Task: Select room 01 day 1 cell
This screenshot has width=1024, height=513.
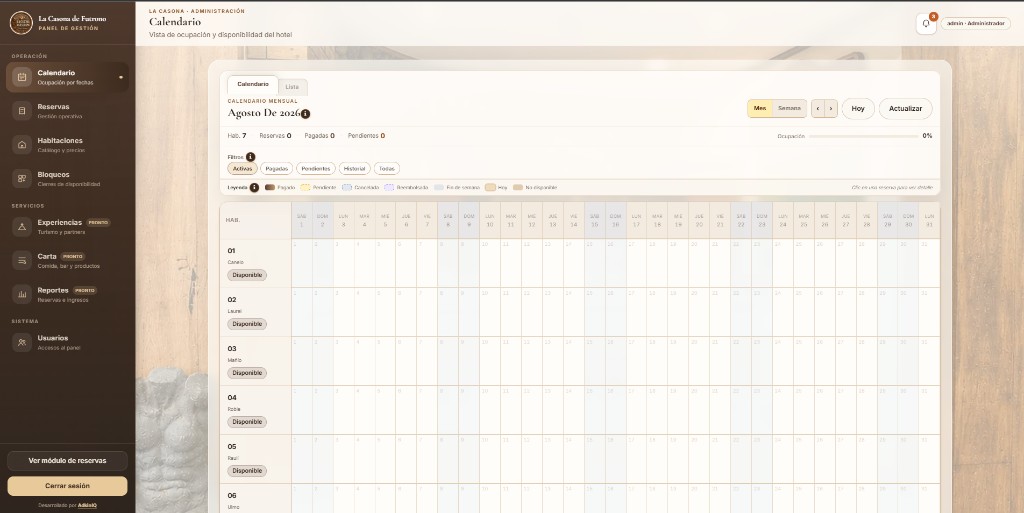Action: (x=302, y=263)
